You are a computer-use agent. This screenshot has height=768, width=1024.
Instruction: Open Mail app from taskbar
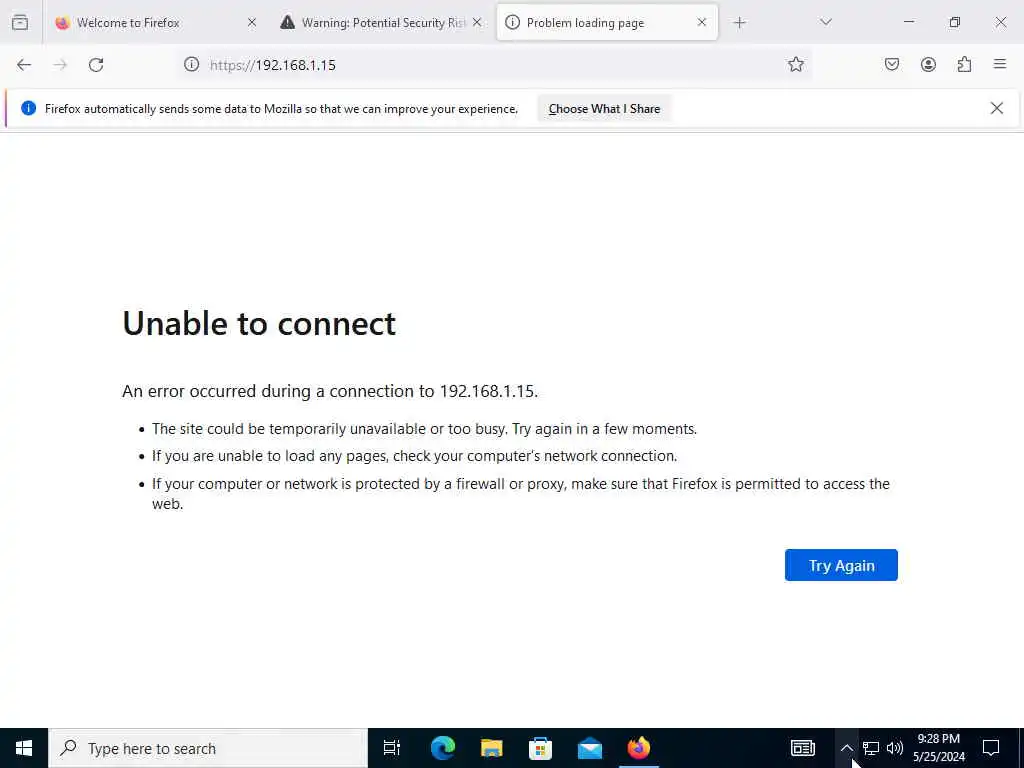point(590,748)
